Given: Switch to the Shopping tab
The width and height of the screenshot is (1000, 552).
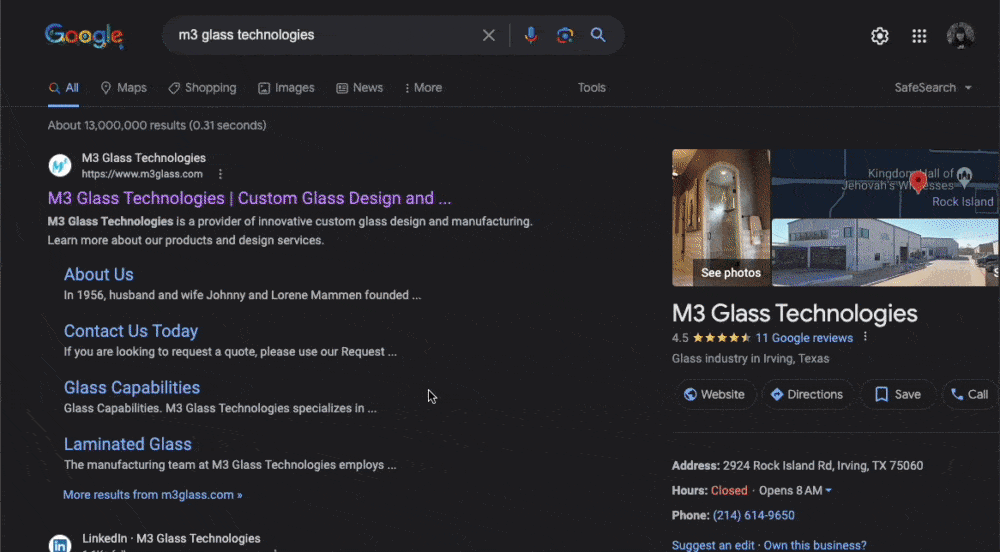Looking at the screenshot, I should pos(202,88).
